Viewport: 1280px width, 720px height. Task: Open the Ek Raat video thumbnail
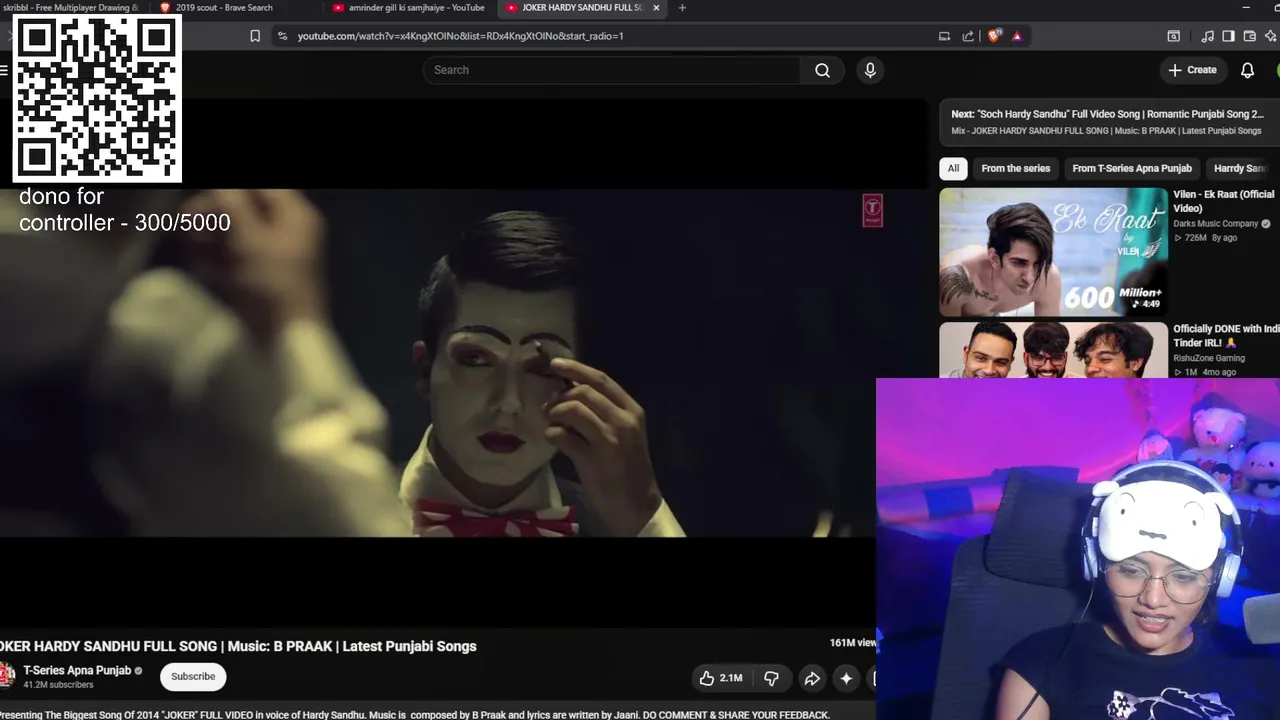(x=1053, y=252)
